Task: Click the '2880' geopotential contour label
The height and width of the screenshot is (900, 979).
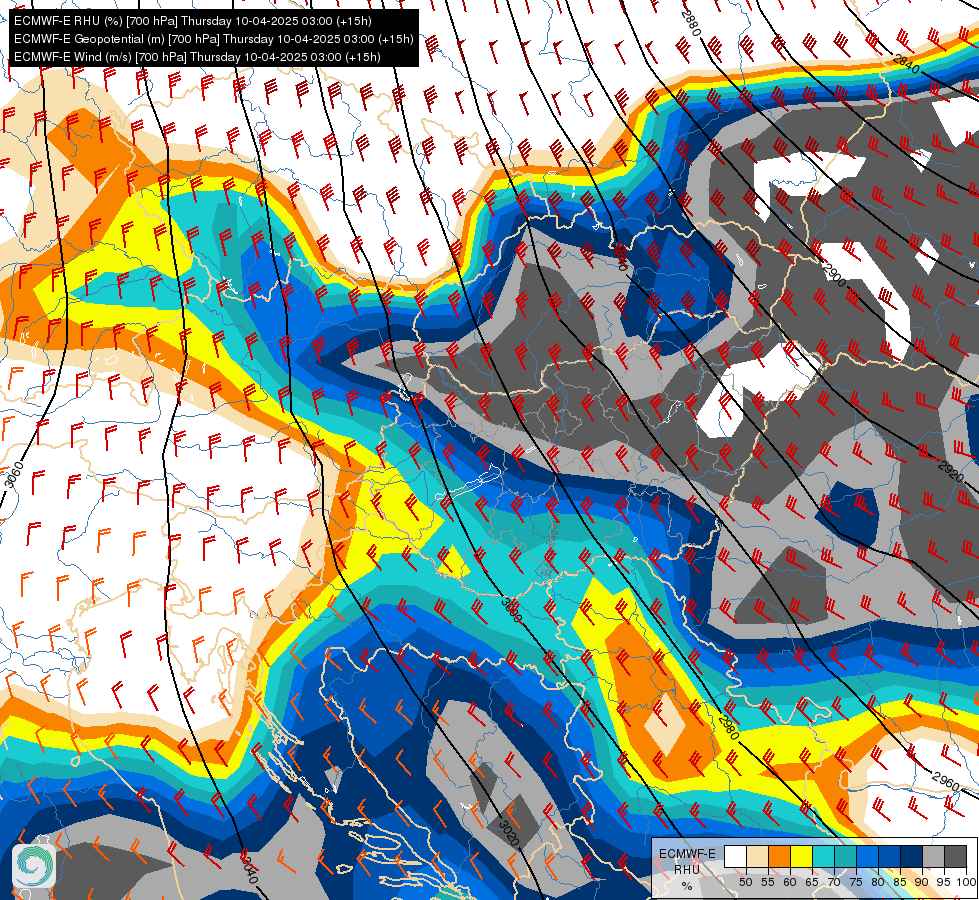Action: coord(691,24)
